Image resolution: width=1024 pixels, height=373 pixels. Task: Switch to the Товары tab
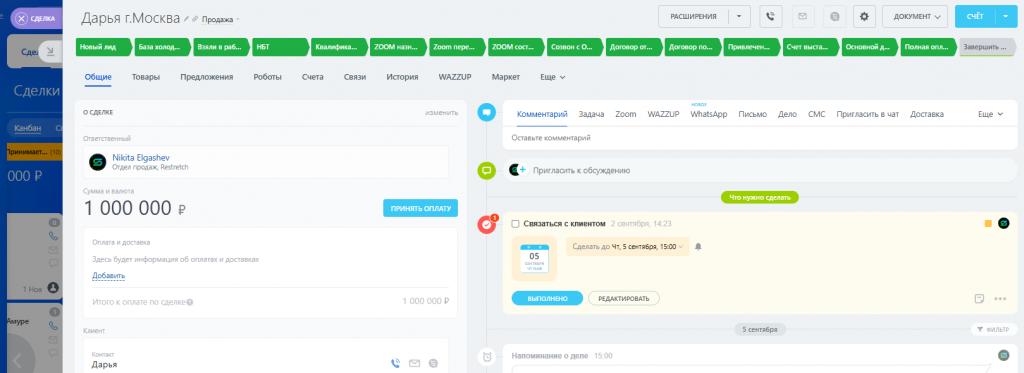pos(146,77)
